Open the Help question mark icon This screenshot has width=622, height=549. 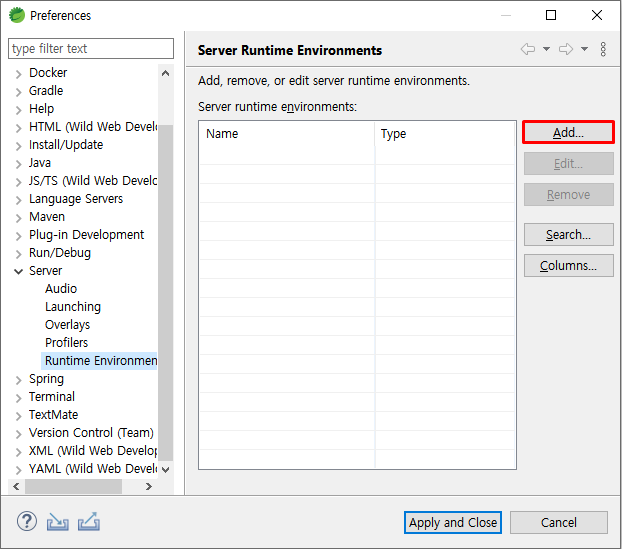27,521
